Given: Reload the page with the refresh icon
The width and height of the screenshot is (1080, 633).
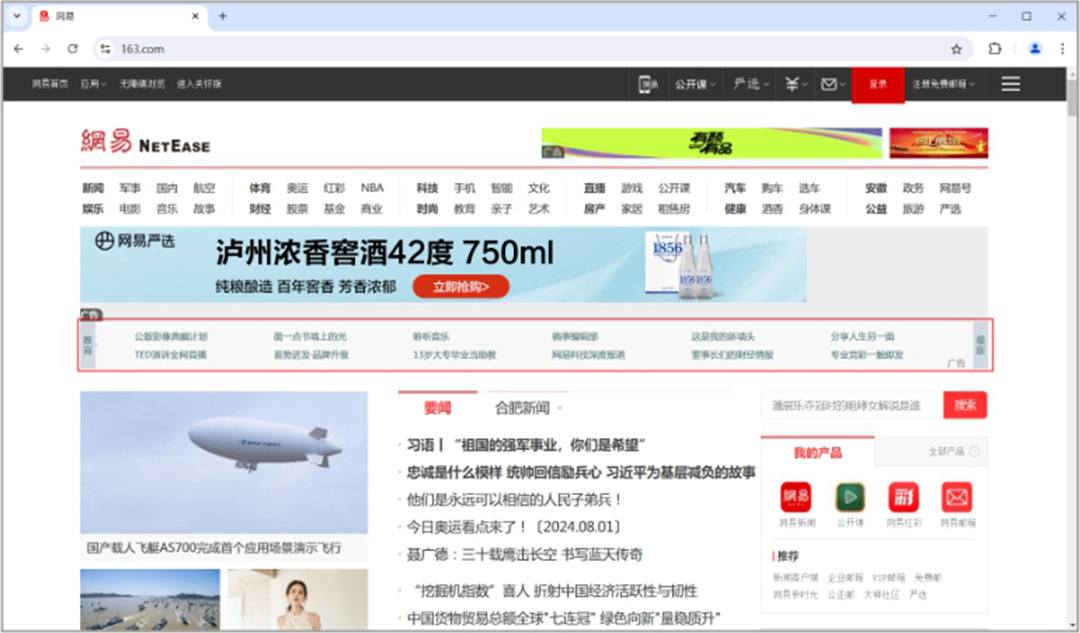Looking at the screenshot, I should 72,48.
